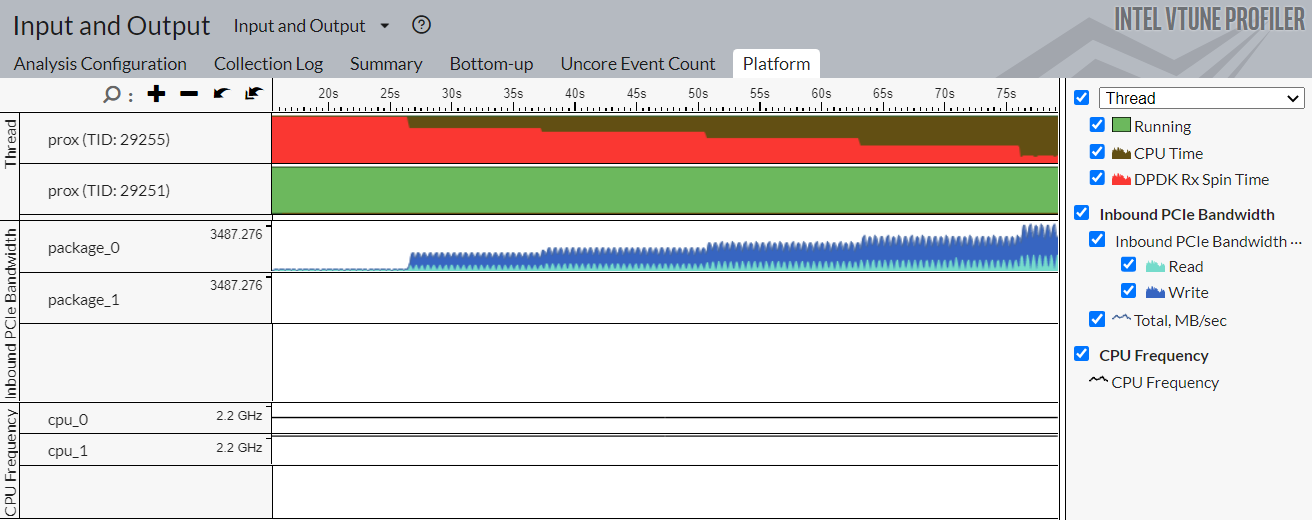Switch to the Analysis Configuration tab
Screen dimensions: 1312x520
point(100,64)
